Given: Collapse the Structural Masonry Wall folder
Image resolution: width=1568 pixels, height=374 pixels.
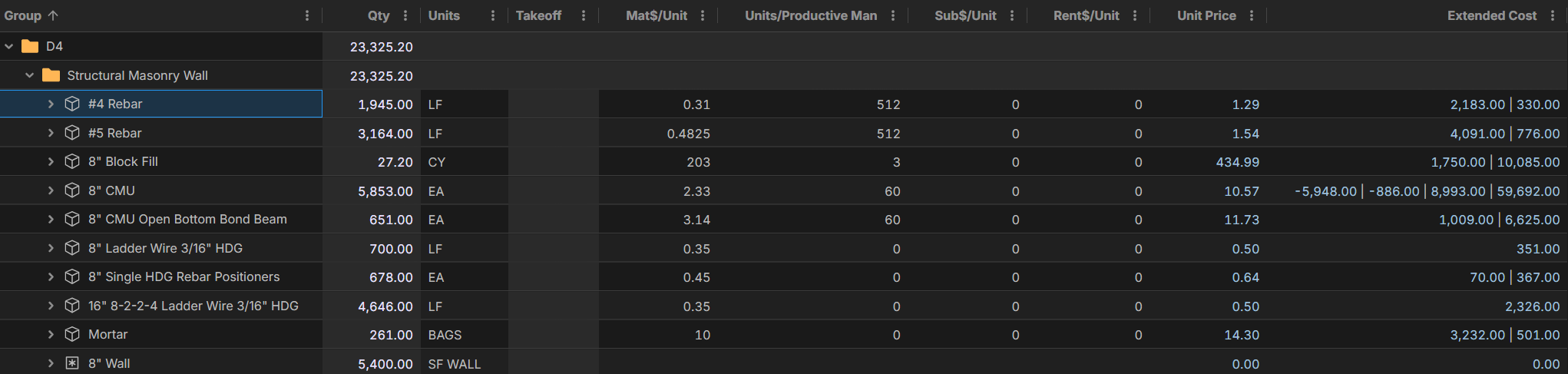Looking at the screenshot, I should [x=30, y=75].
